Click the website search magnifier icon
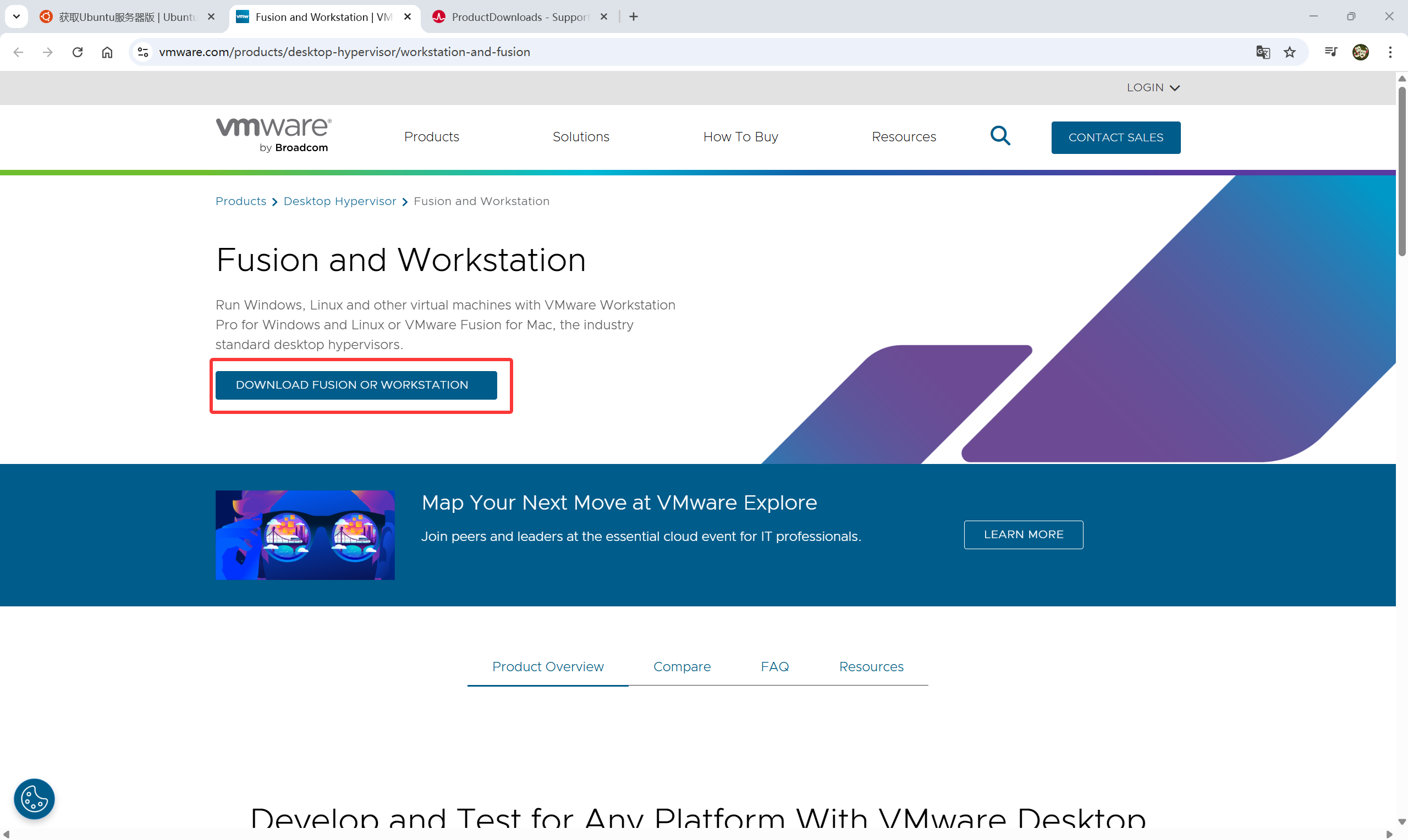Screen dimensions: 1408x840 click(1000, 136)
